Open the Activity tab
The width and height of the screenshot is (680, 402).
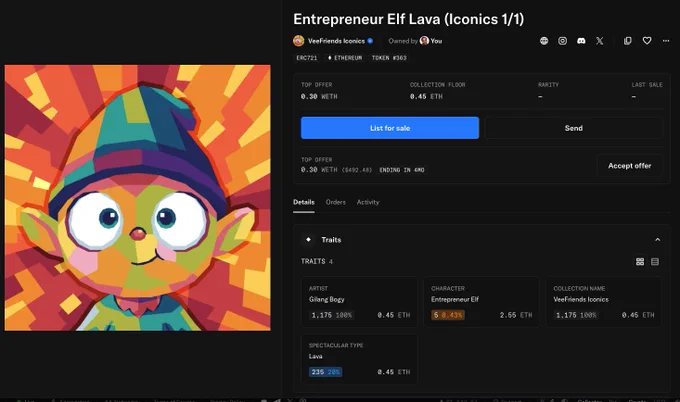click(x=368, y=202)
